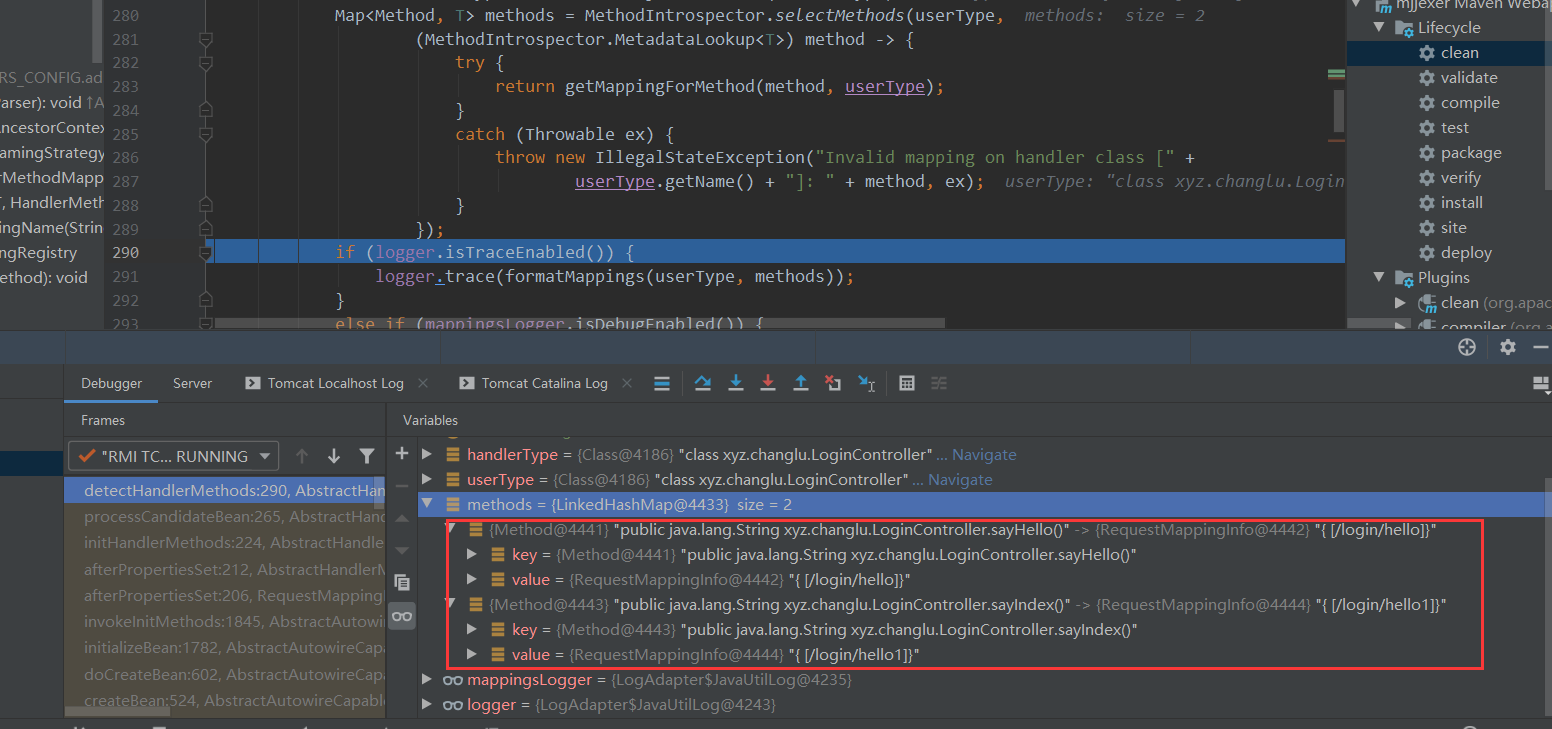Click the Frames filter funnel icon
The image size is (1552, 729).
pyautogui.click(x=367, y=456)
